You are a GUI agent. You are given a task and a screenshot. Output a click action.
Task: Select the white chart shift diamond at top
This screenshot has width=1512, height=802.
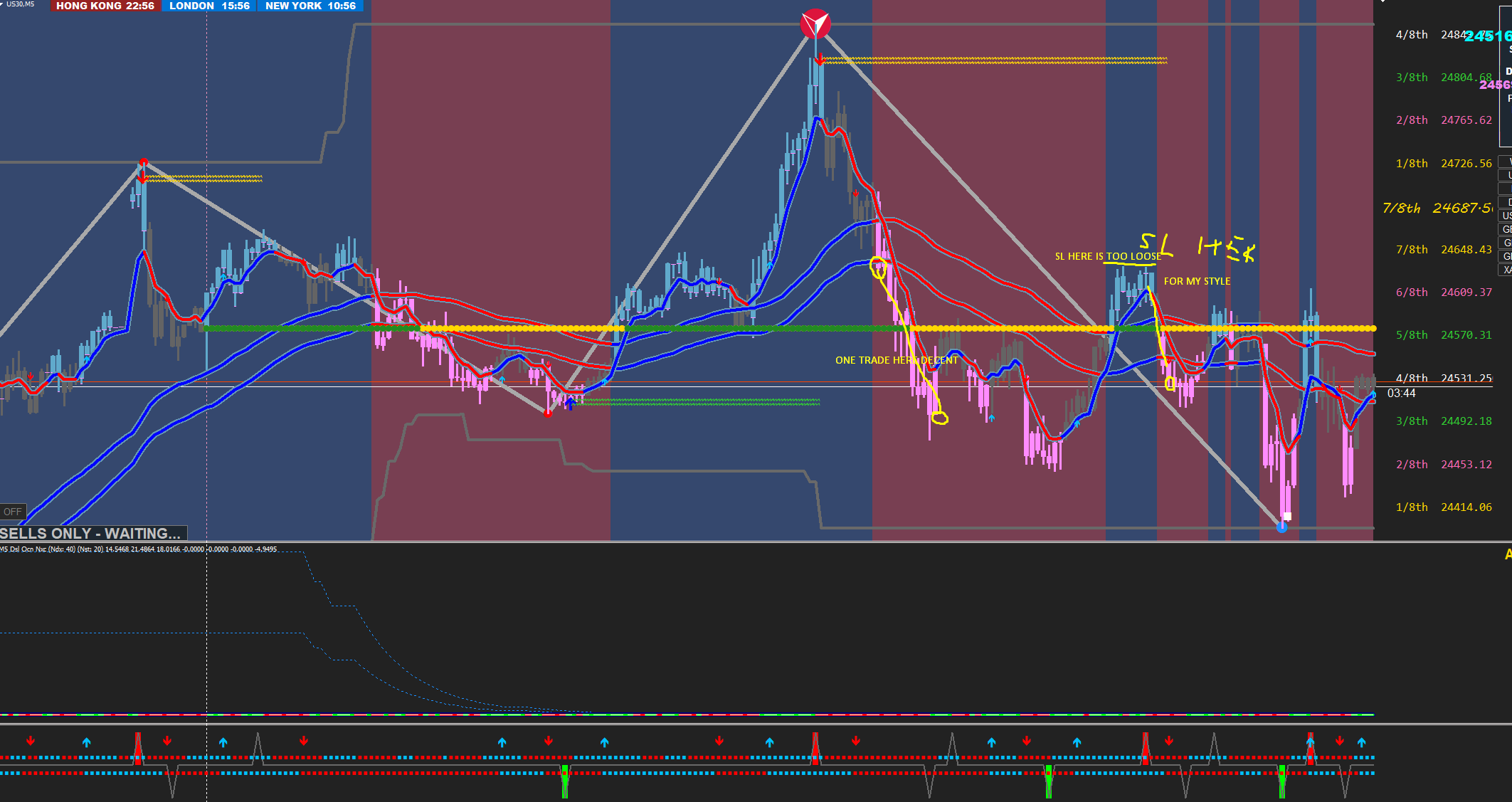[x=1383, y=2]
